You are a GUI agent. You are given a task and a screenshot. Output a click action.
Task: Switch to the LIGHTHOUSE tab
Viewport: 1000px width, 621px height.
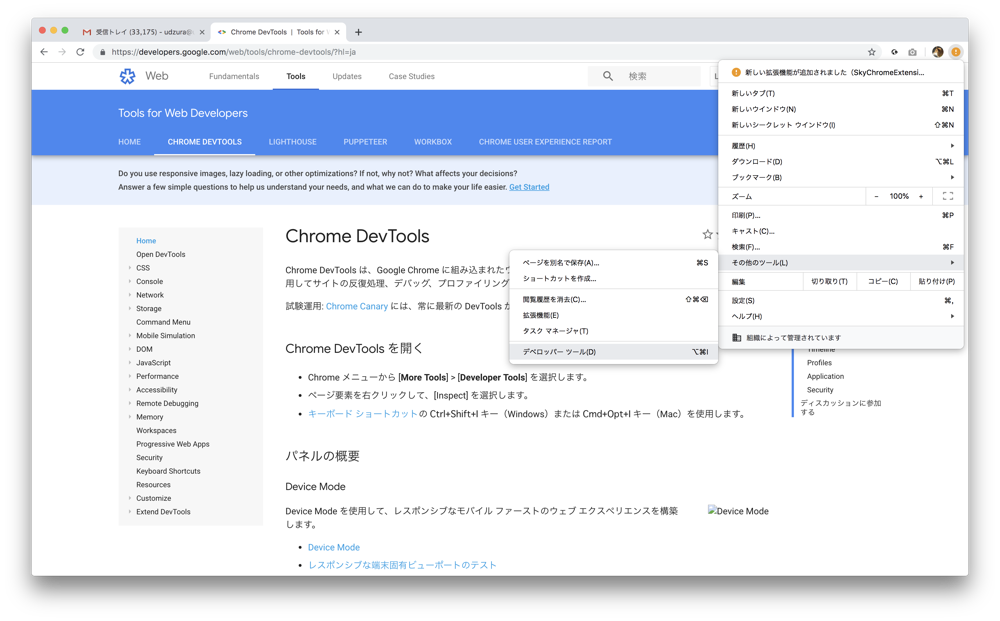coord(292,142)
